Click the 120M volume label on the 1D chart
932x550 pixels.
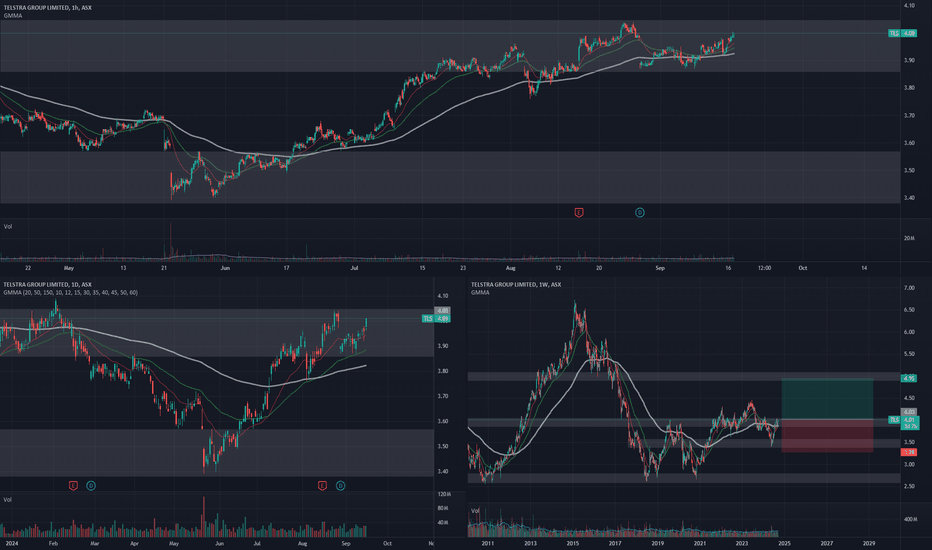point(444,494)
